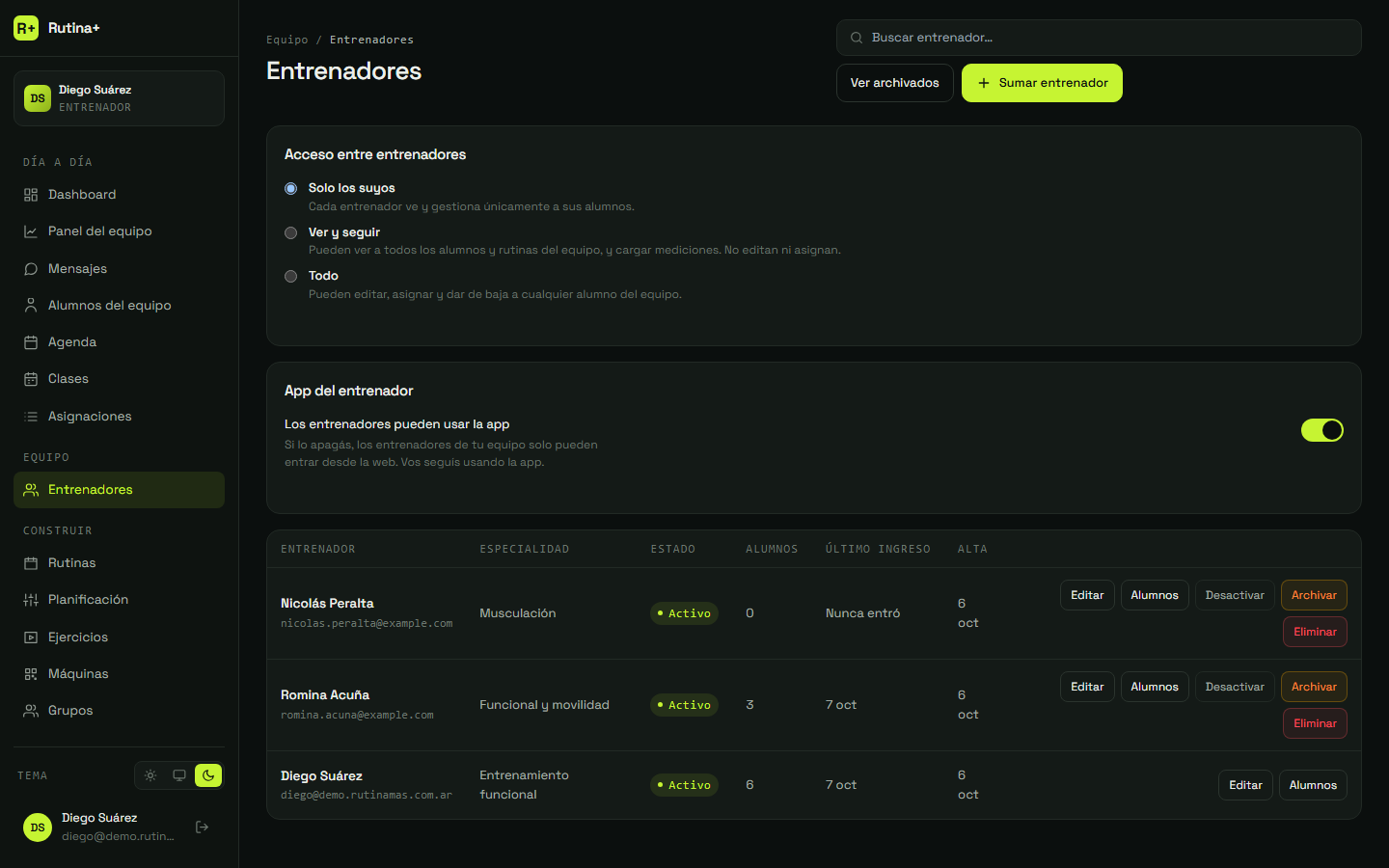The width and height of the screenshot is (1389, 868).
Task: Open Dashboard from the sidebar
Action: pyautogui.click(x=119, y=195)
